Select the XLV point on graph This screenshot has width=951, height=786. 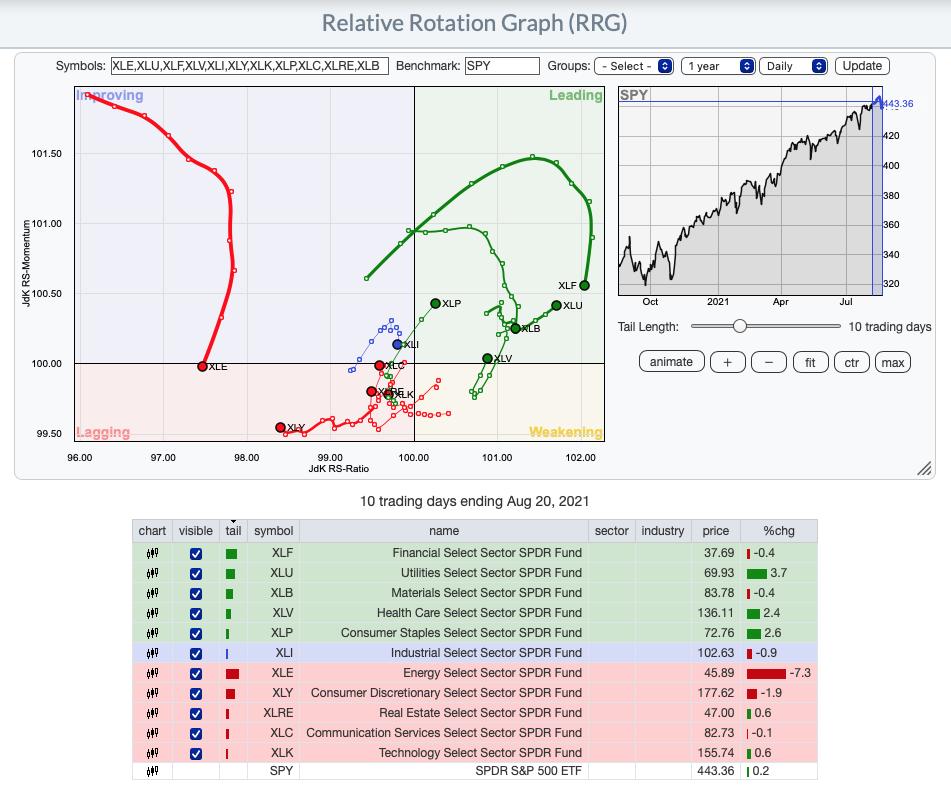click(487, 358)
